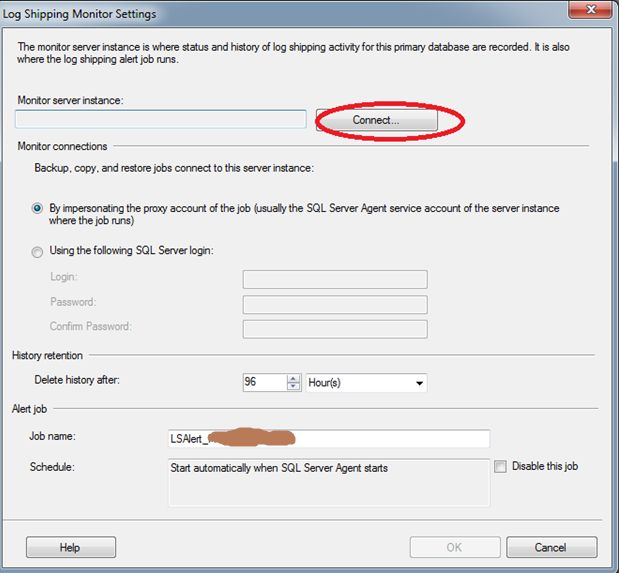Click the 'Delete history after:' label
Viewport: 619px width, 573px height.
click(77, 380)
